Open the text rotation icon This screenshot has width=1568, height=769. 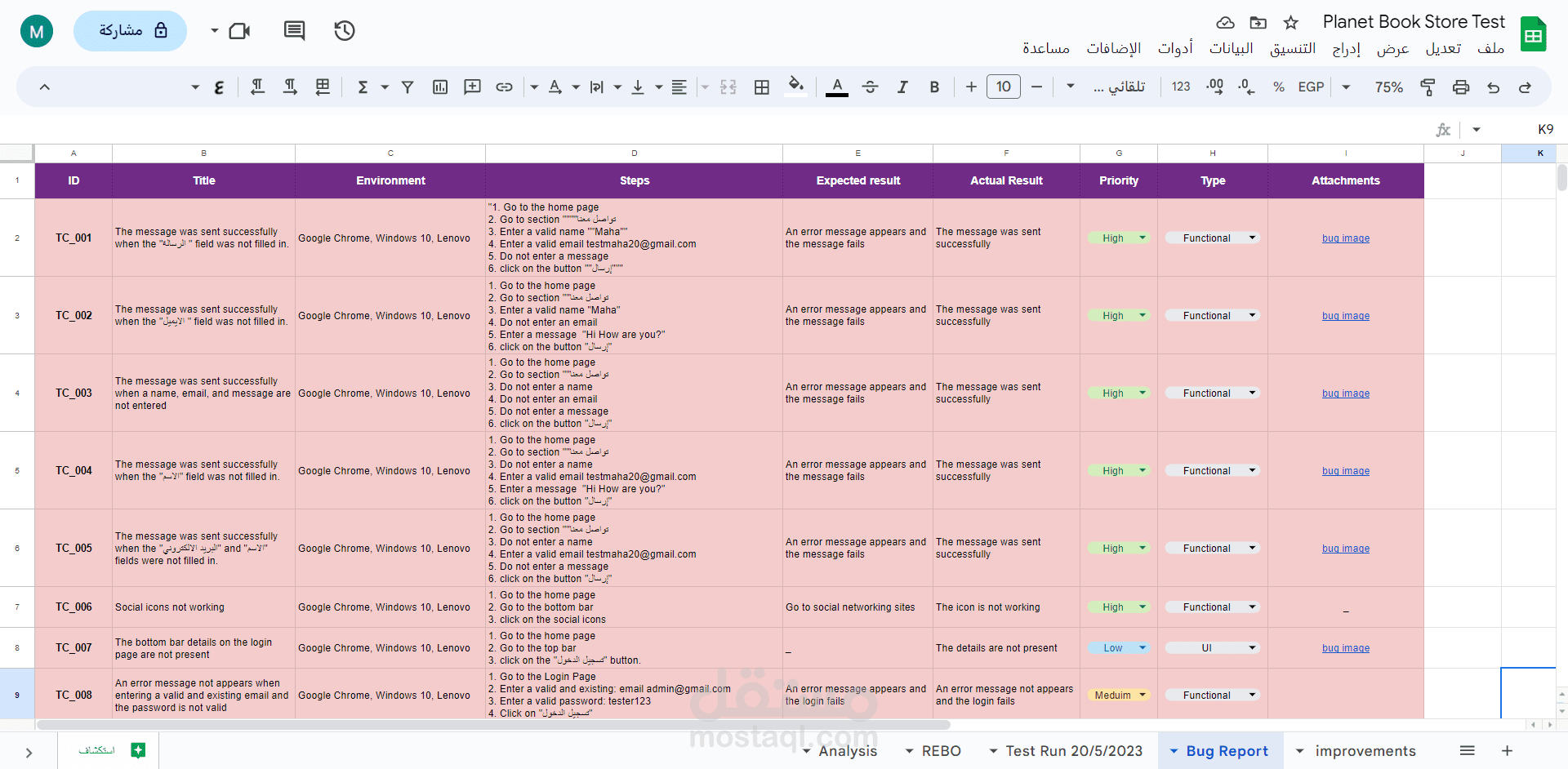pyautogui.click(x=555, y=87)
